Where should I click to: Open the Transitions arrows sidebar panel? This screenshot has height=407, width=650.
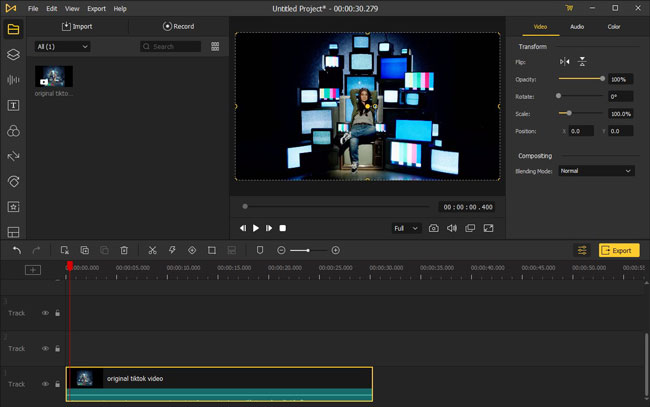pos(13,156)
